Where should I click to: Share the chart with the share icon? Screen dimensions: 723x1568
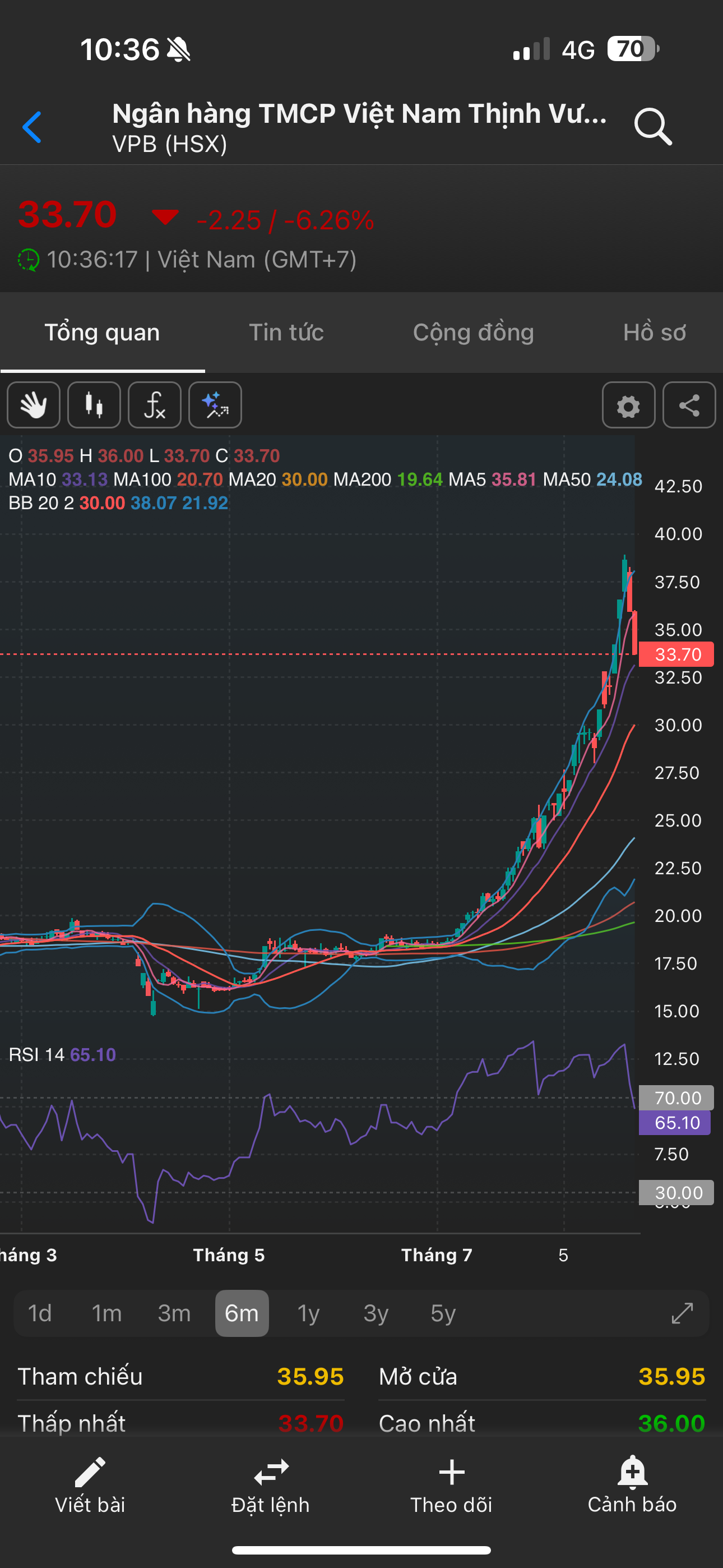689,405
